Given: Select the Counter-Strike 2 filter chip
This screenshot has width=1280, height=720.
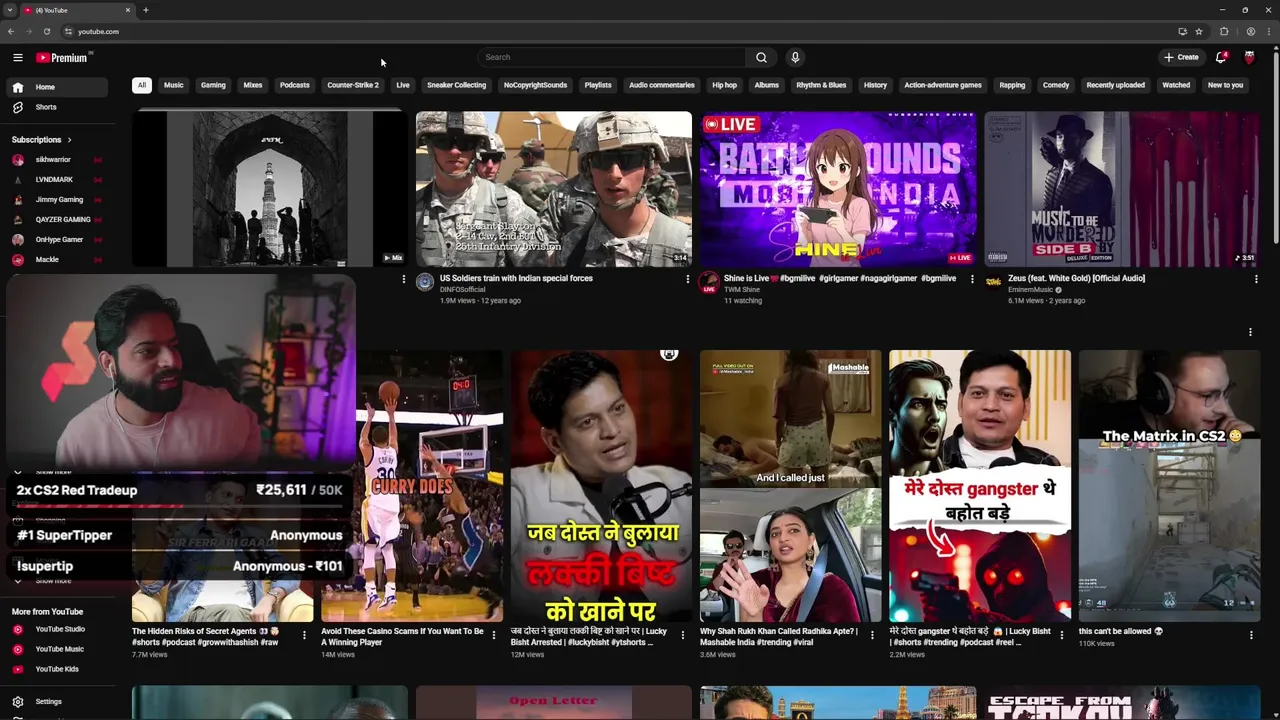Looking at the screenshot, I should click(353, 85).
